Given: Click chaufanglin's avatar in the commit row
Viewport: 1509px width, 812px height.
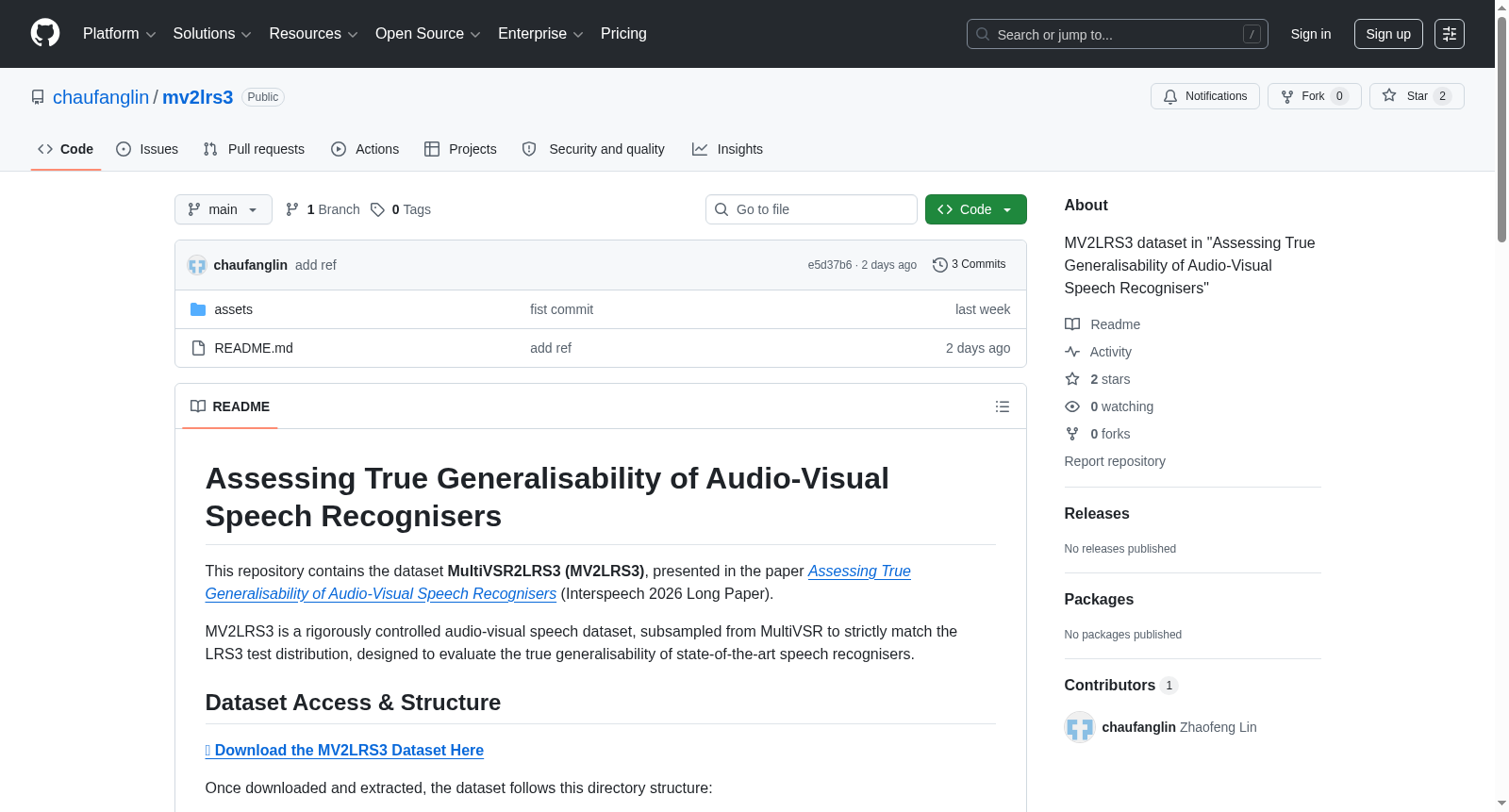Looking at the screenshot, I should 197,265.
